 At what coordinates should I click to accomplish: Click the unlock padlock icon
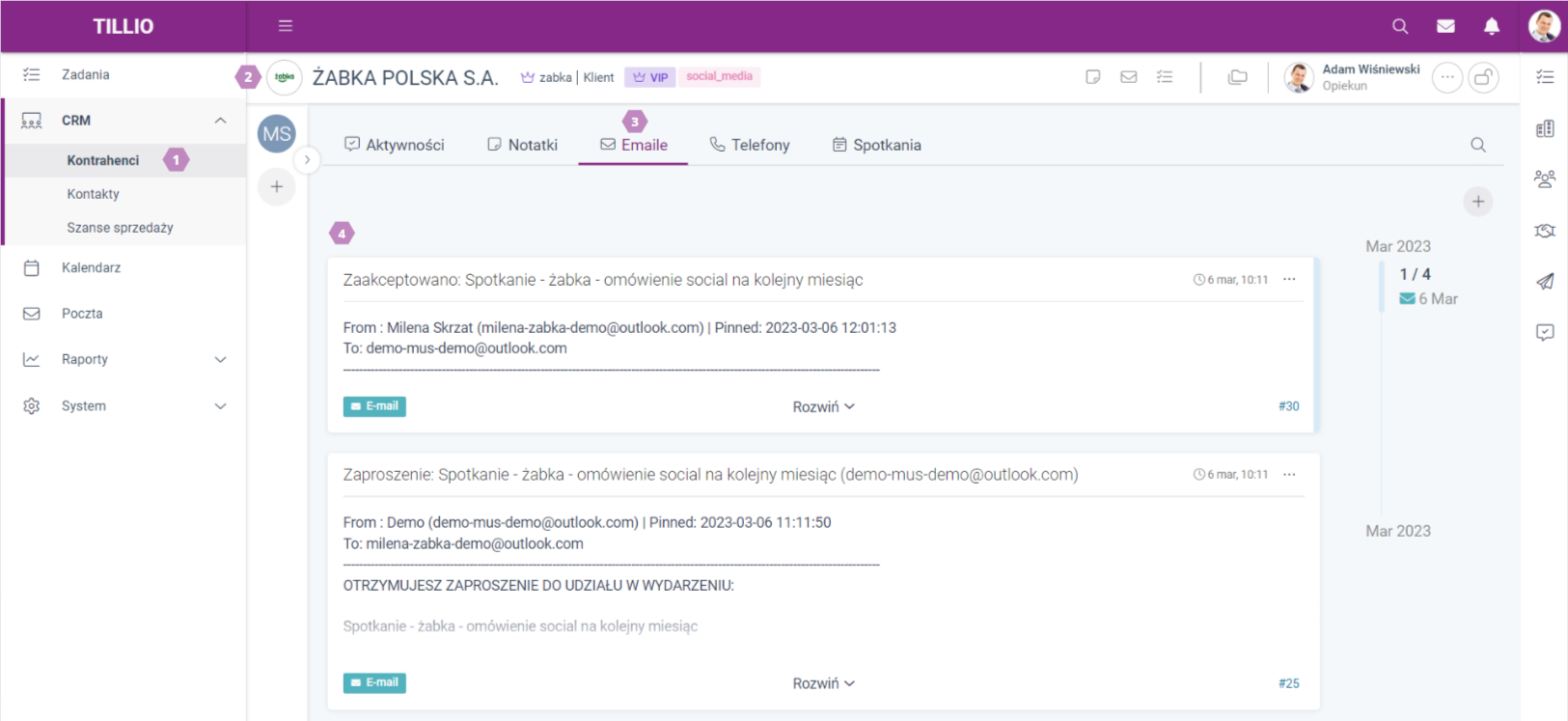(x=1484, y=77)
